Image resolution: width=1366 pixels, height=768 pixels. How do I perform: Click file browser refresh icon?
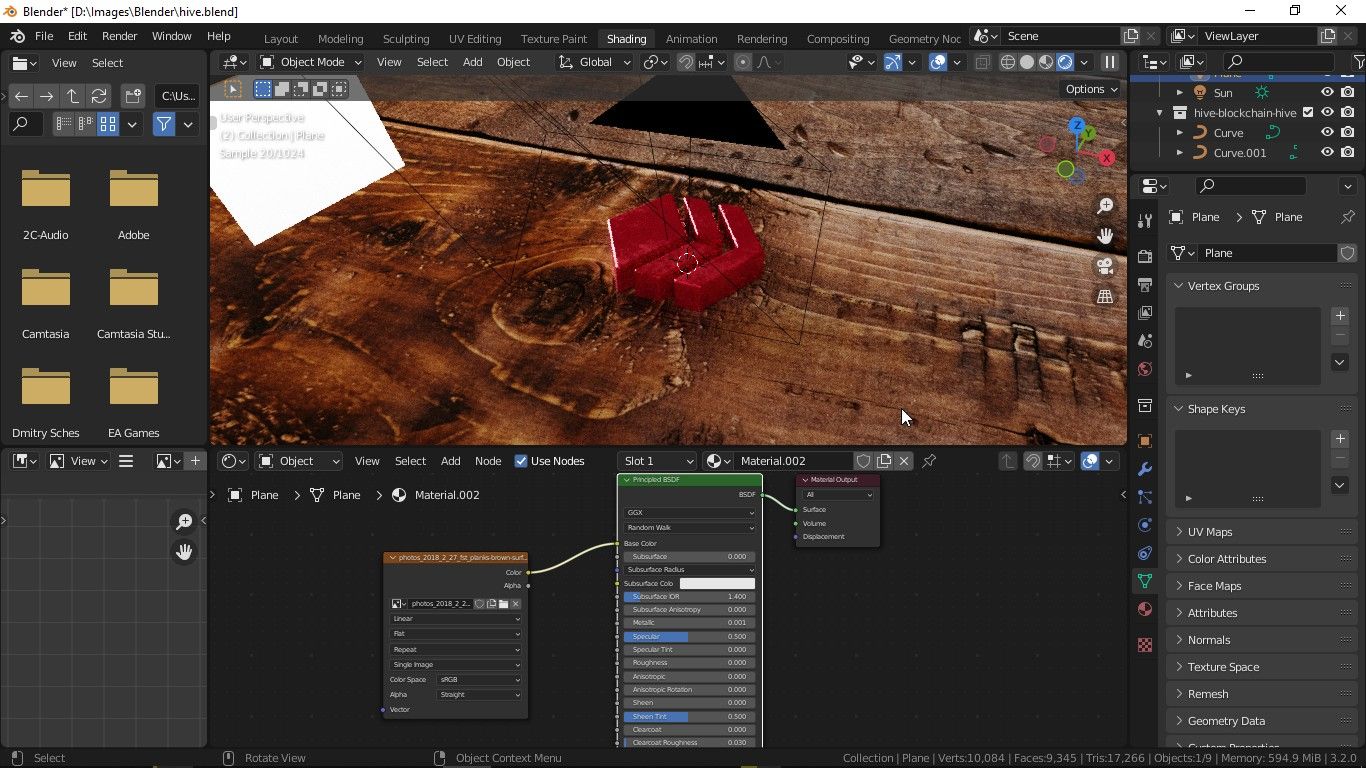[98, 96]
